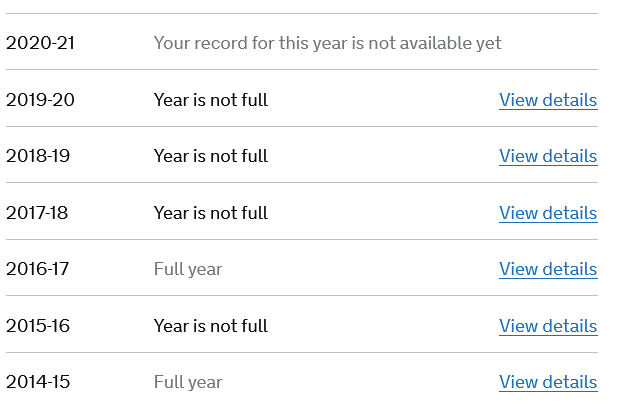Image resolution: width=631 pixels, height=408 pixels.
Task: Click the 2015-16 year label
Action: click(39, 326)
